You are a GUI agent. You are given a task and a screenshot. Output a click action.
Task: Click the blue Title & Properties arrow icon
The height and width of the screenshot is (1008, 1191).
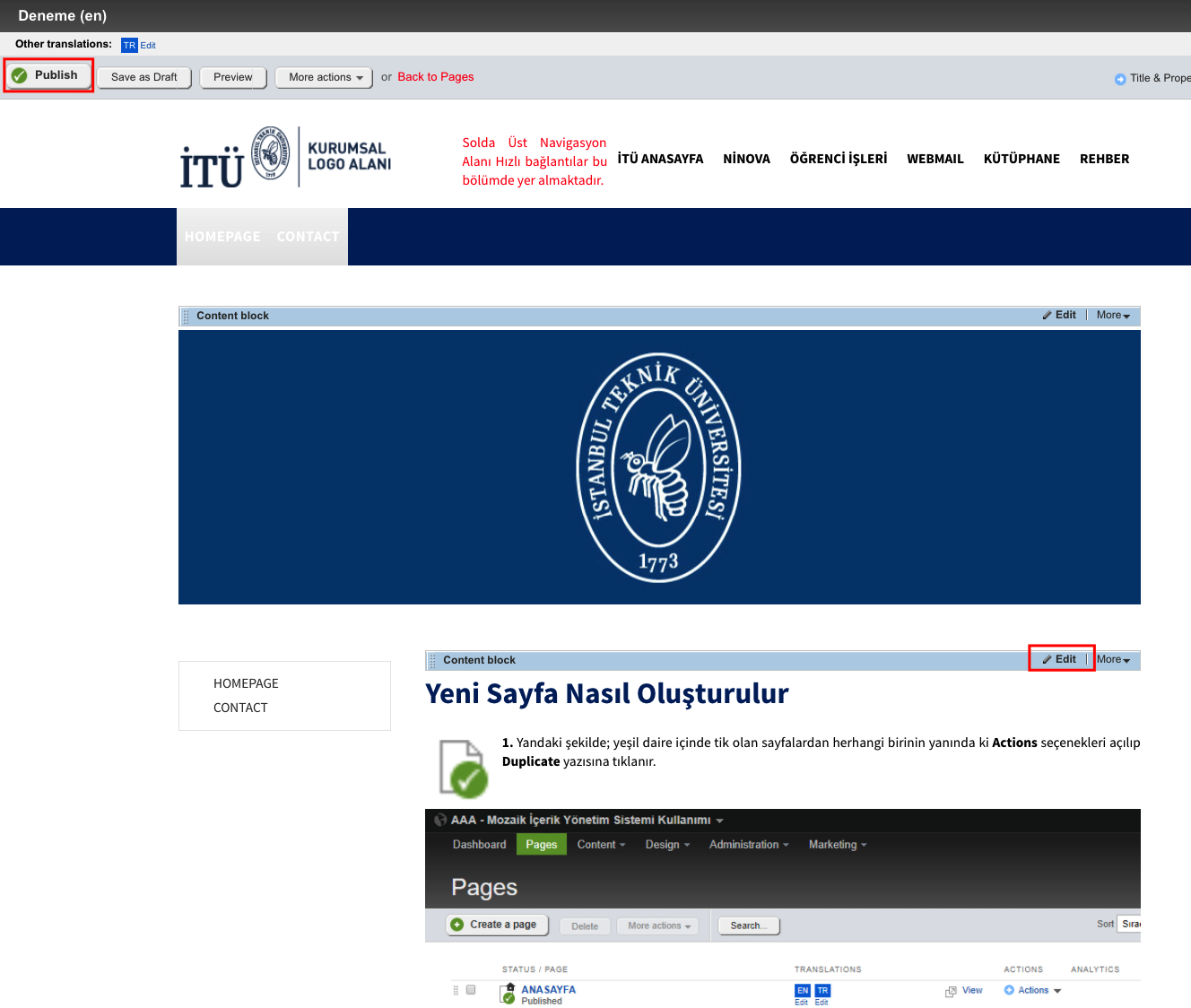pos(1120,79)
